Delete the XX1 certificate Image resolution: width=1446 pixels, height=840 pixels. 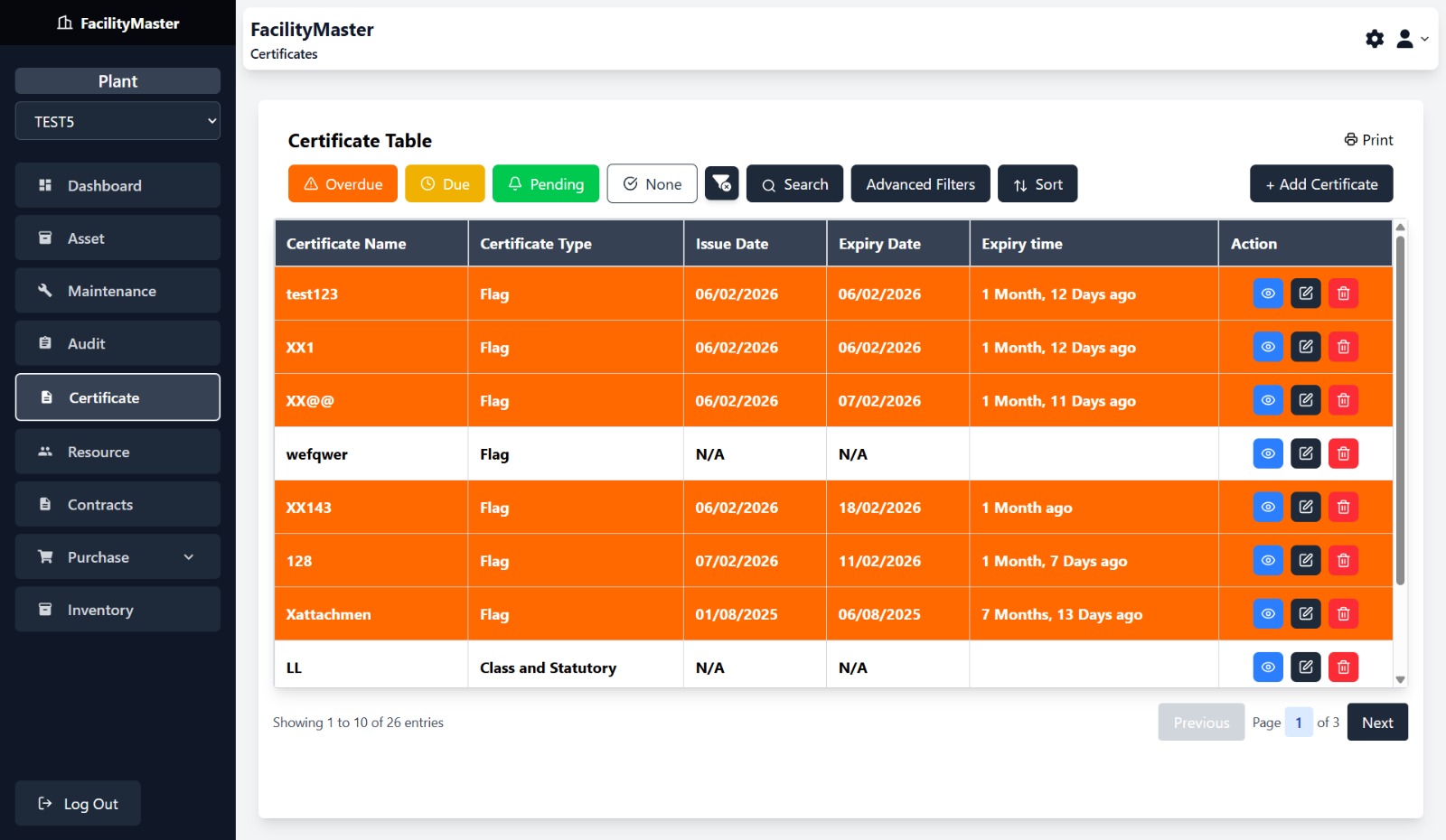tap(1343, 347)
